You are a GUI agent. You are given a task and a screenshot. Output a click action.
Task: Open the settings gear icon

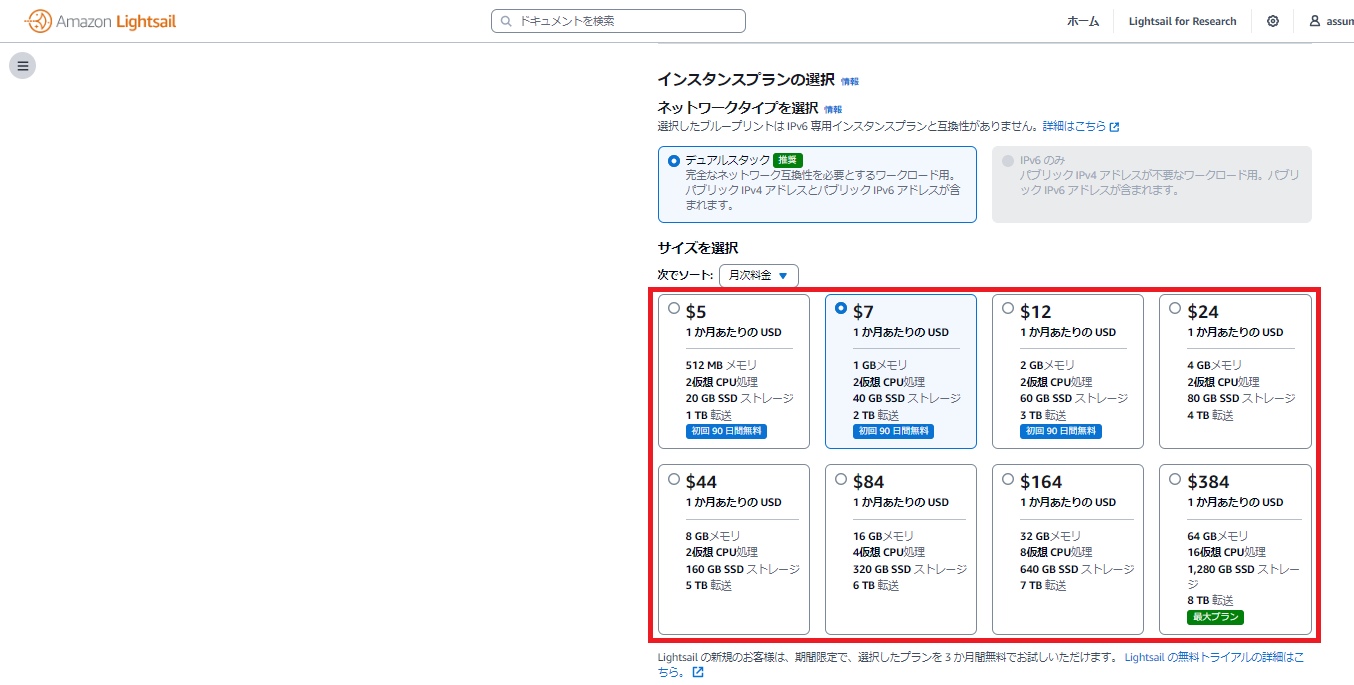1272,20
